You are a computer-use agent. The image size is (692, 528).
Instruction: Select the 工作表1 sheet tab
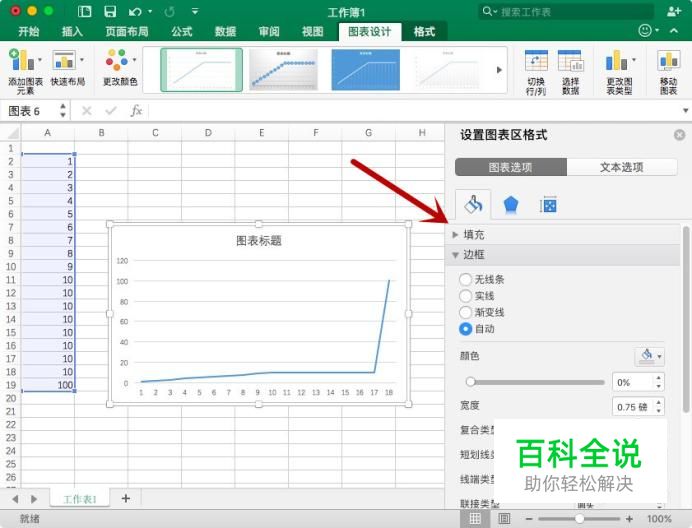(x=80, y=499)
